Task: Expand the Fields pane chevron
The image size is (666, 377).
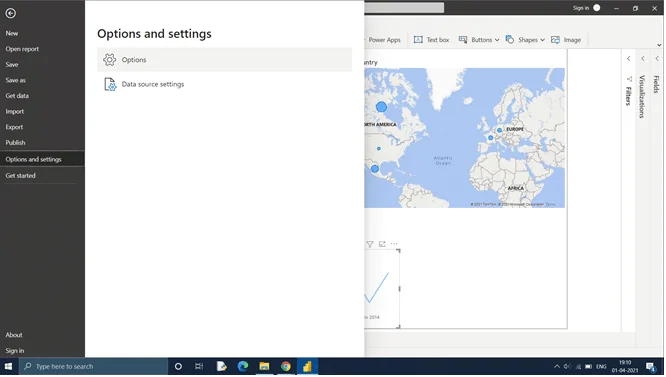Action: (658, 59)
